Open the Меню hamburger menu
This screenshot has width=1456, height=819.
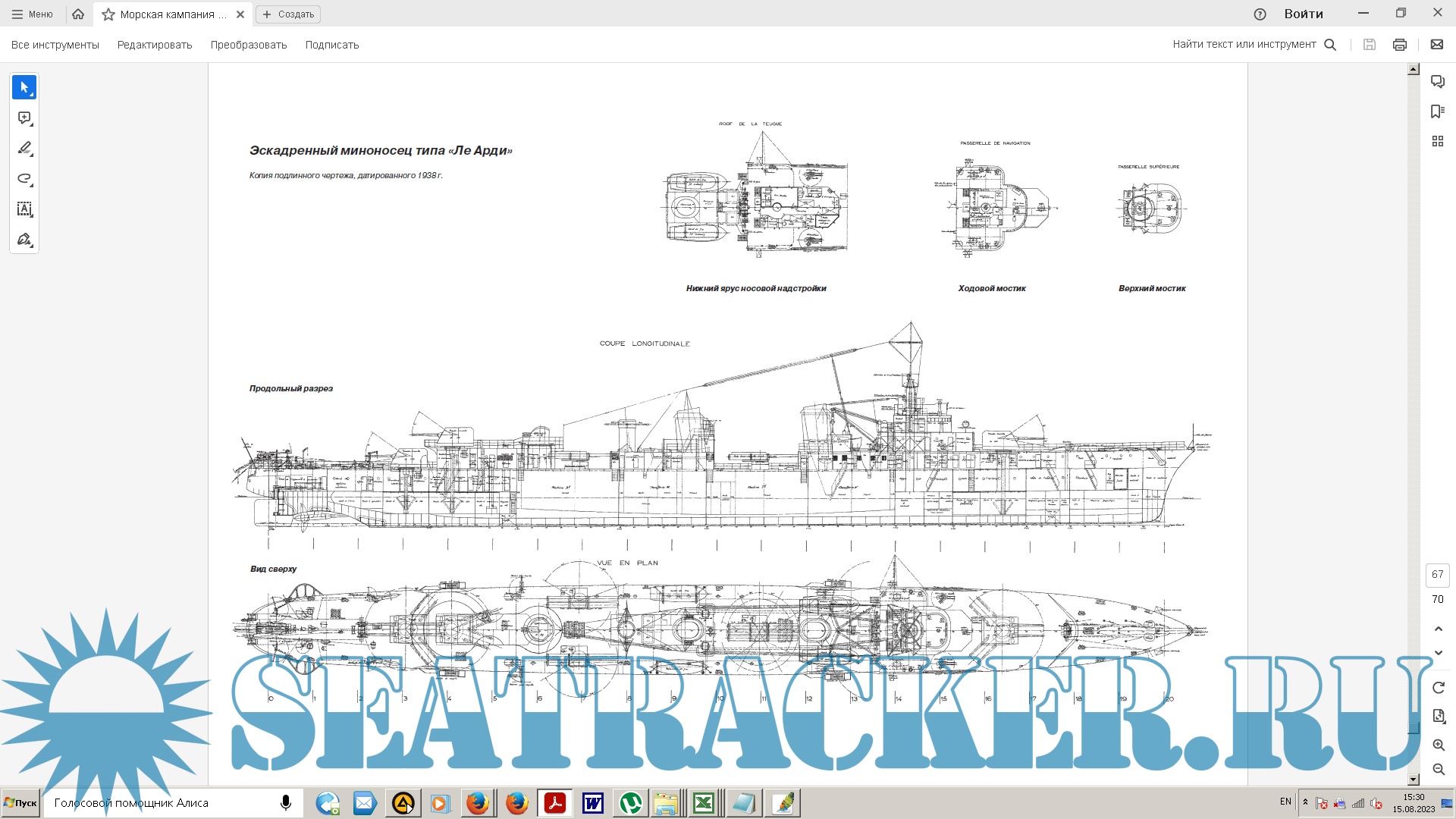(32, 14)
